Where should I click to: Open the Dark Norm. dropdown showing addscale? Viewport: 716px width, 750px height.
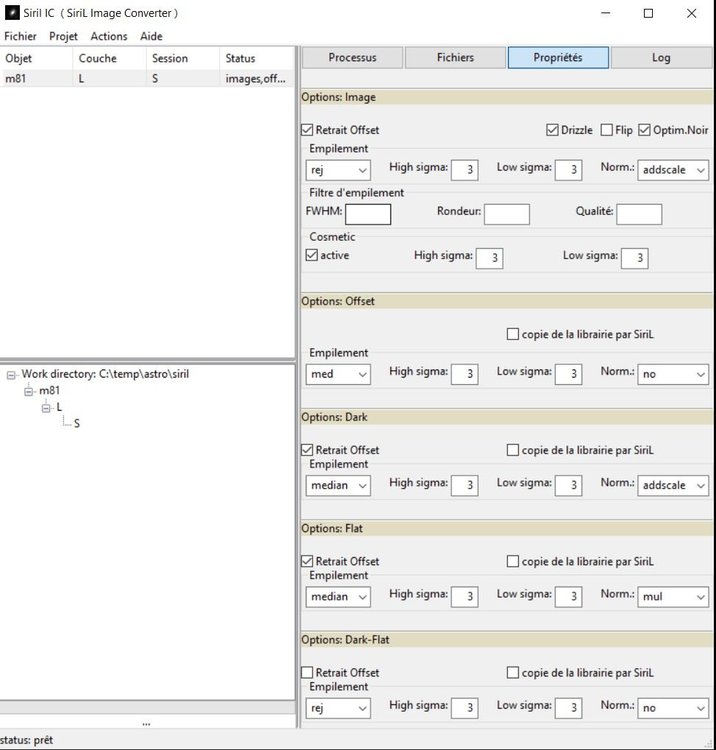pyautogui.click(x=673, y=485)
